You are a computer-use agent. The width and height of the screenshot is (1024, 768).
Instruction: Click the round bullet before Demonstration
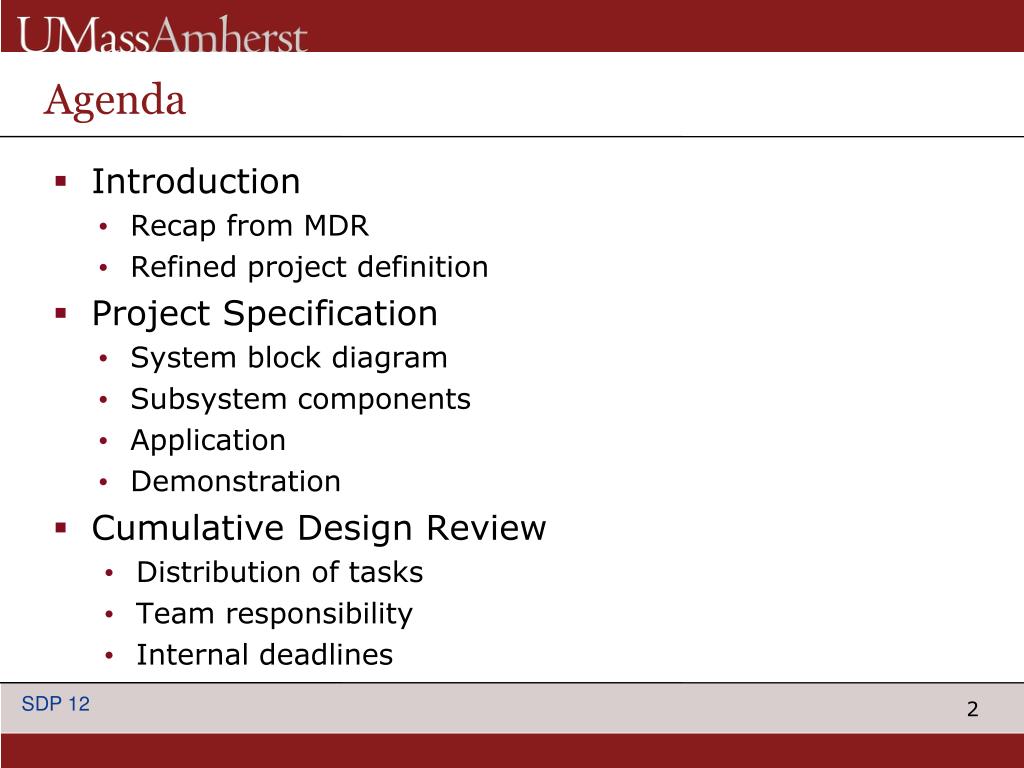click(x=103, y=482)
